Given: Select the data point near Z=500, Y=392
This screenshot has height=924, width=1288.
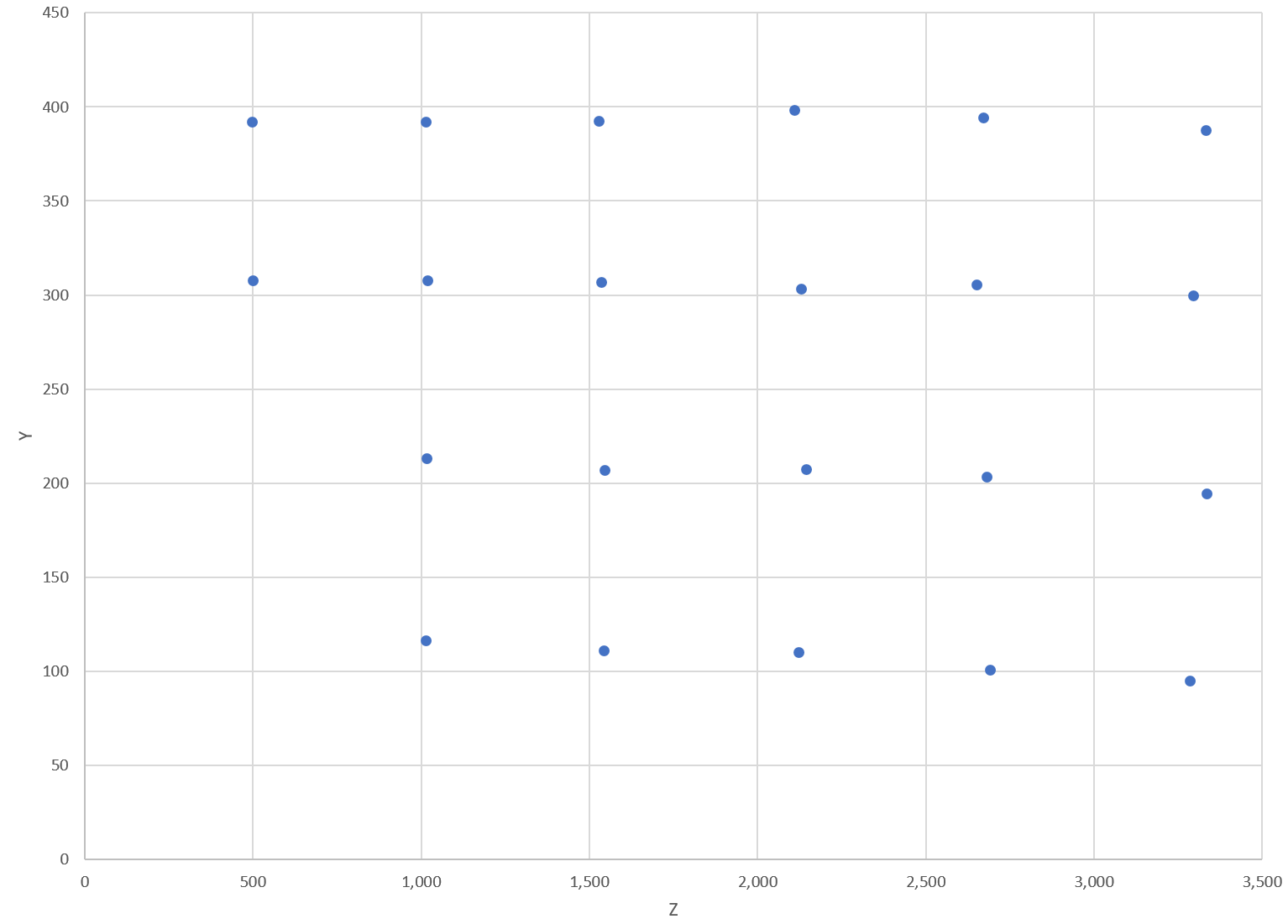Looking at the screenshot, I should [x=252, y=123].
